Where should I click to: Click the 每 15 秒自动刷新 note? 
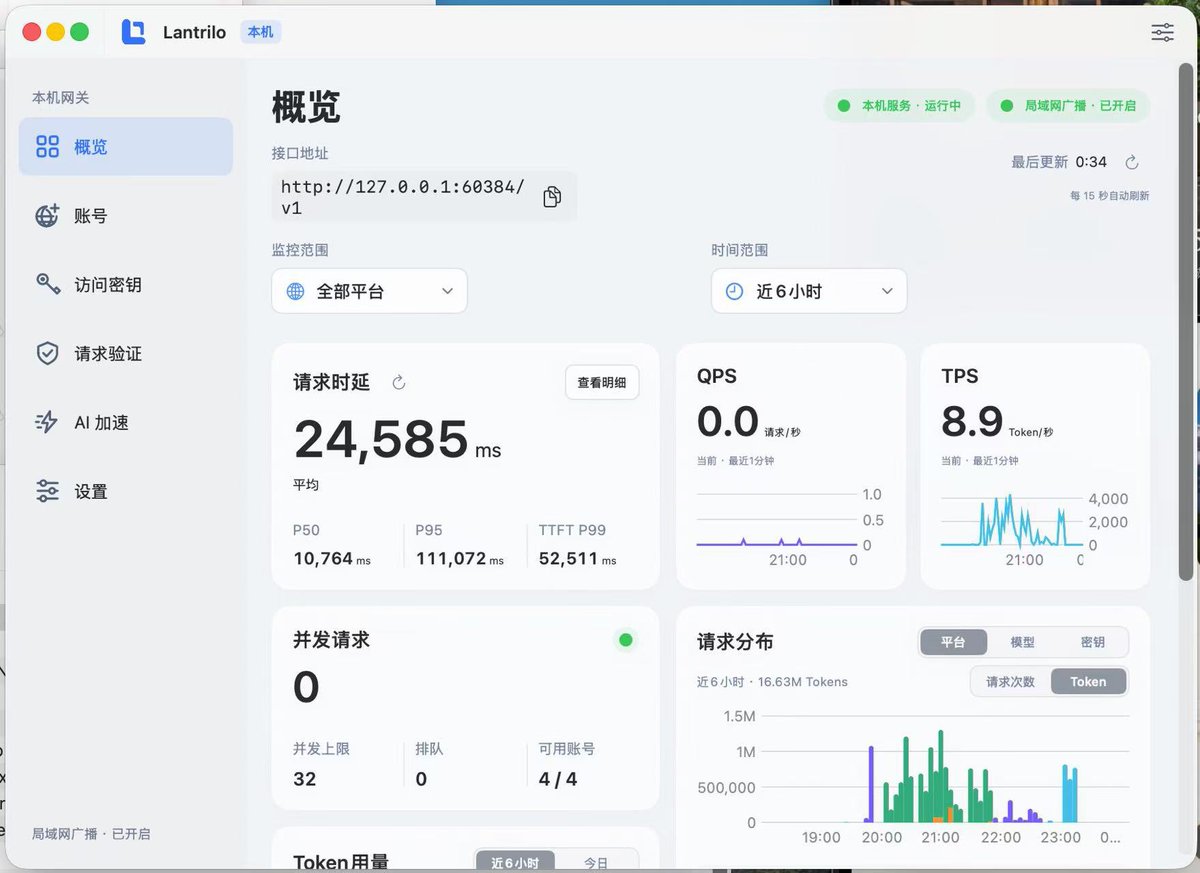[x=1109, y=196]
